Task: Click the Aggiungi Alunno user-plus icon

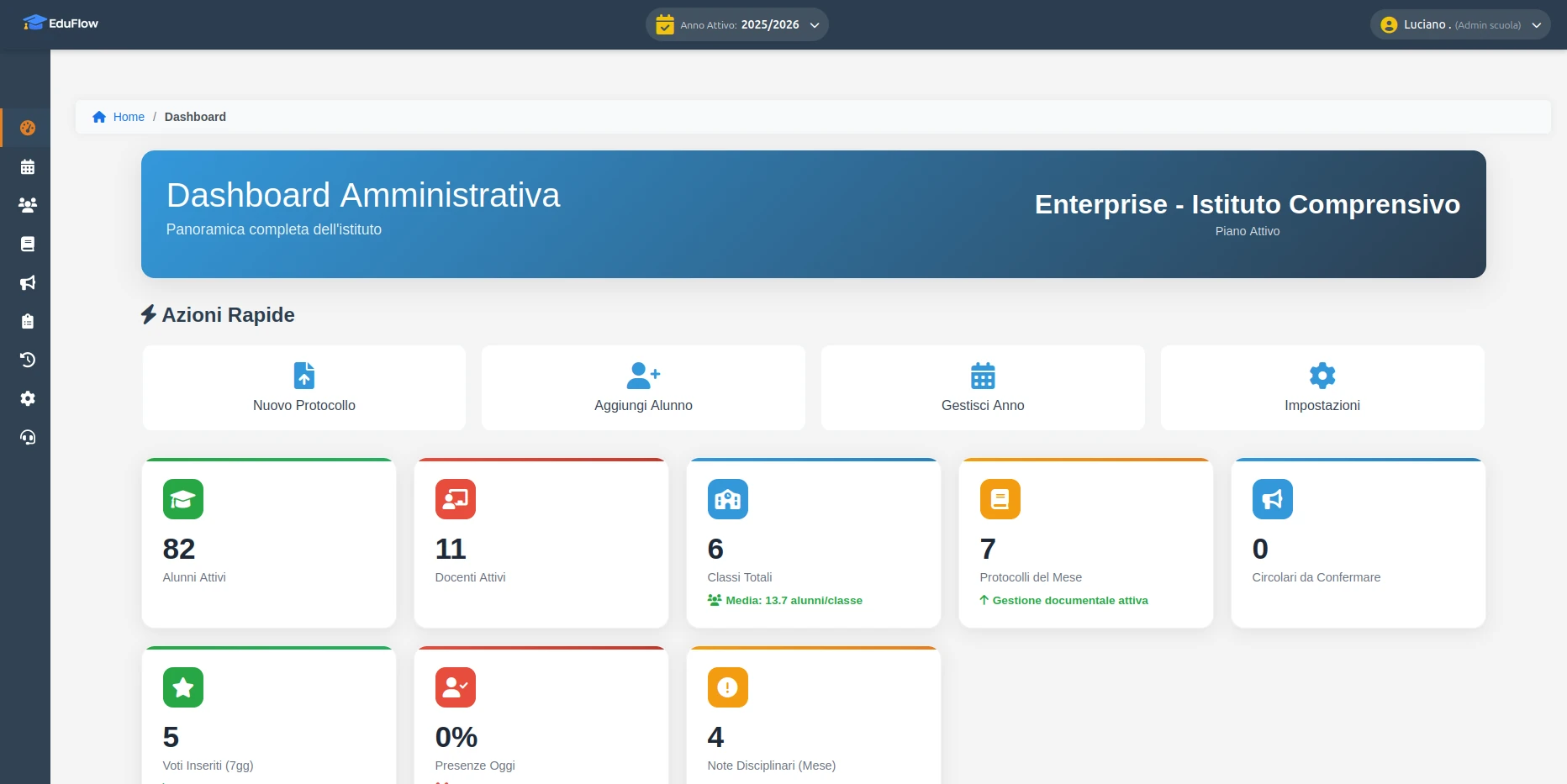Action: coord(643,376)
